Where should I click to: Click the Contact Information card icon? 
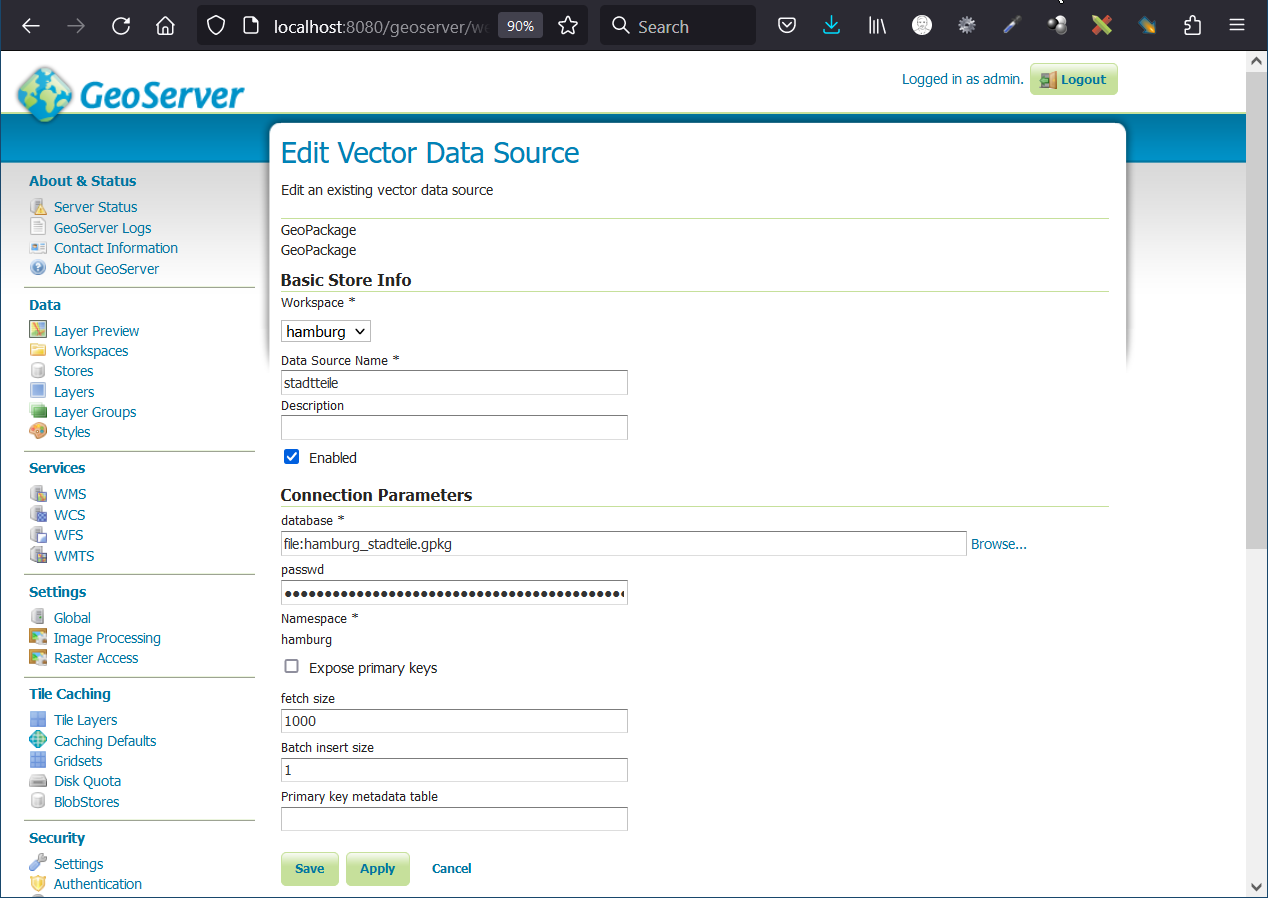tap(38, 248)
